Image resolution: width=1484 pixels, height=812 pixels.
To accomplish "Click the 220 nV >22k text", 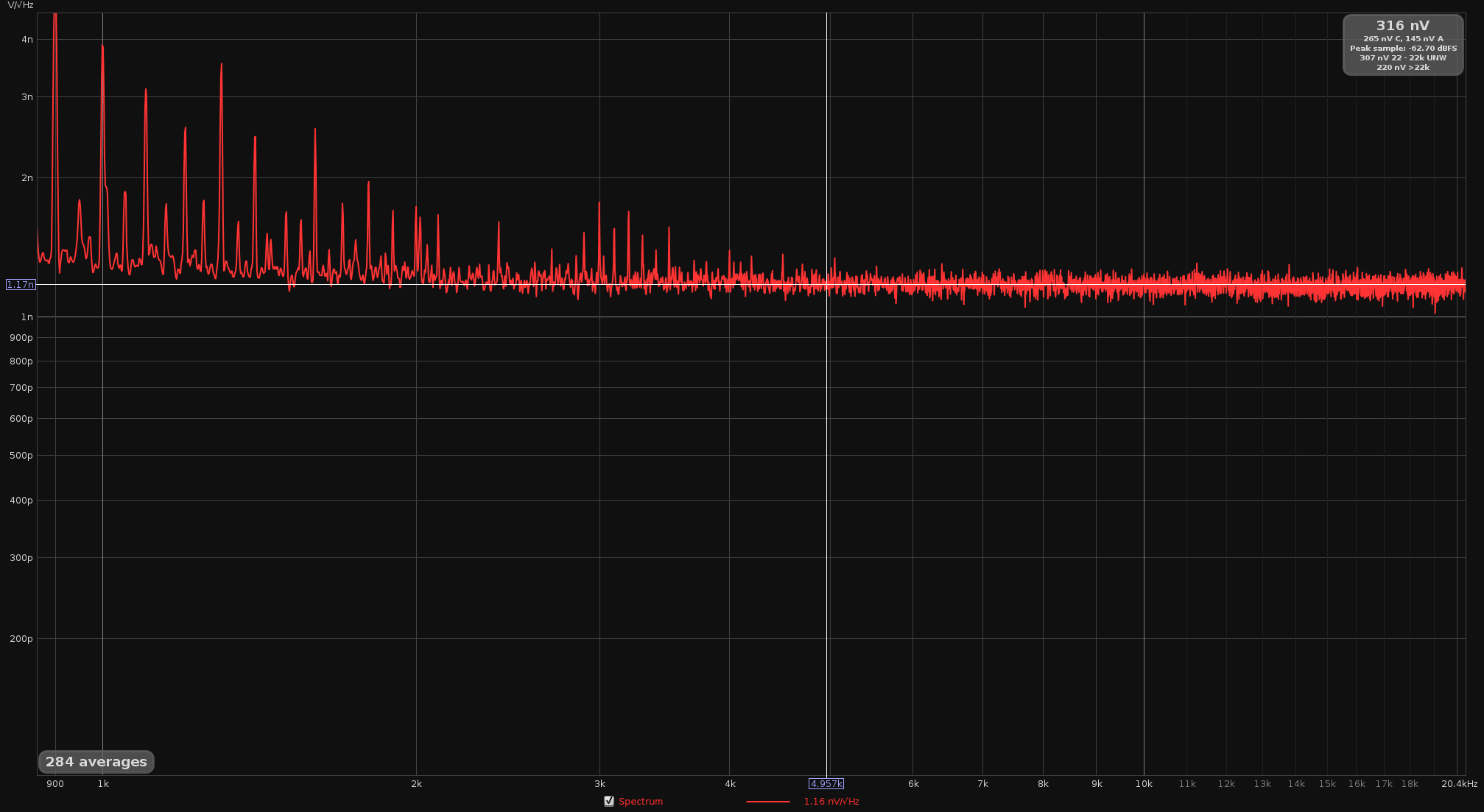I will [1403, 68].
